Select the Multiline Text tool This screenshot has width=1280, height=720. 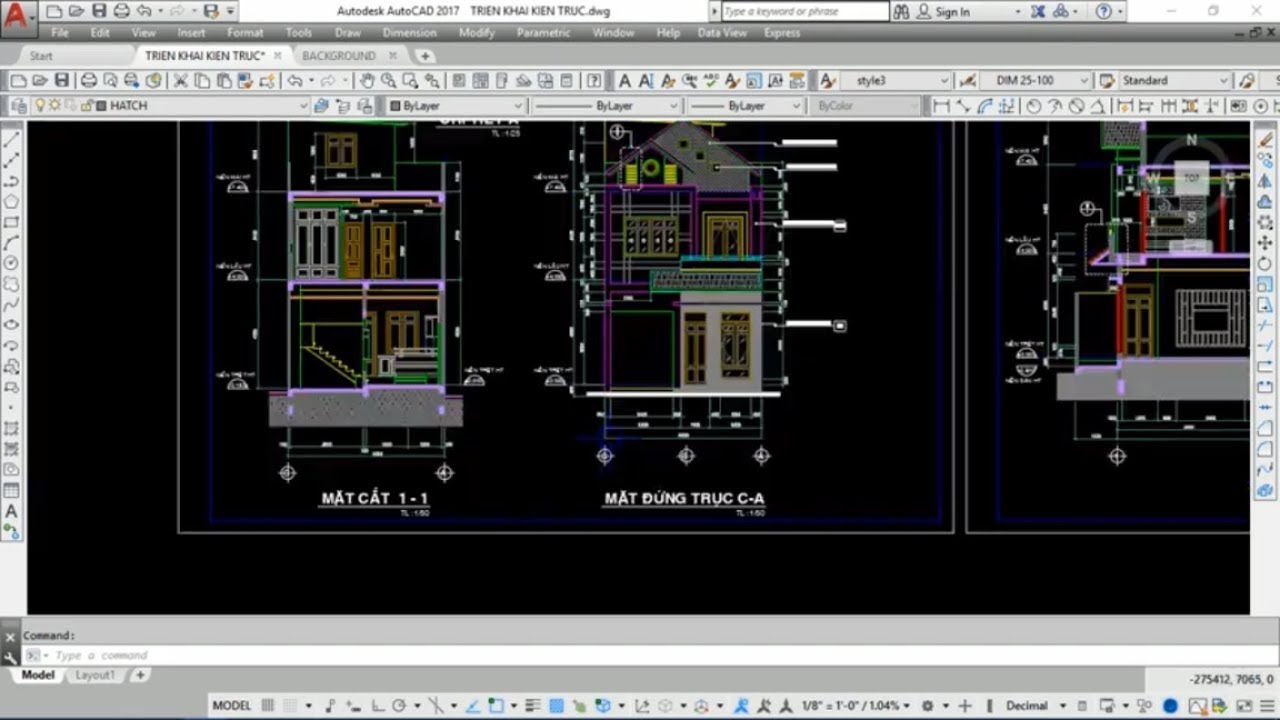pyautogui.click(x=12, y=511)
